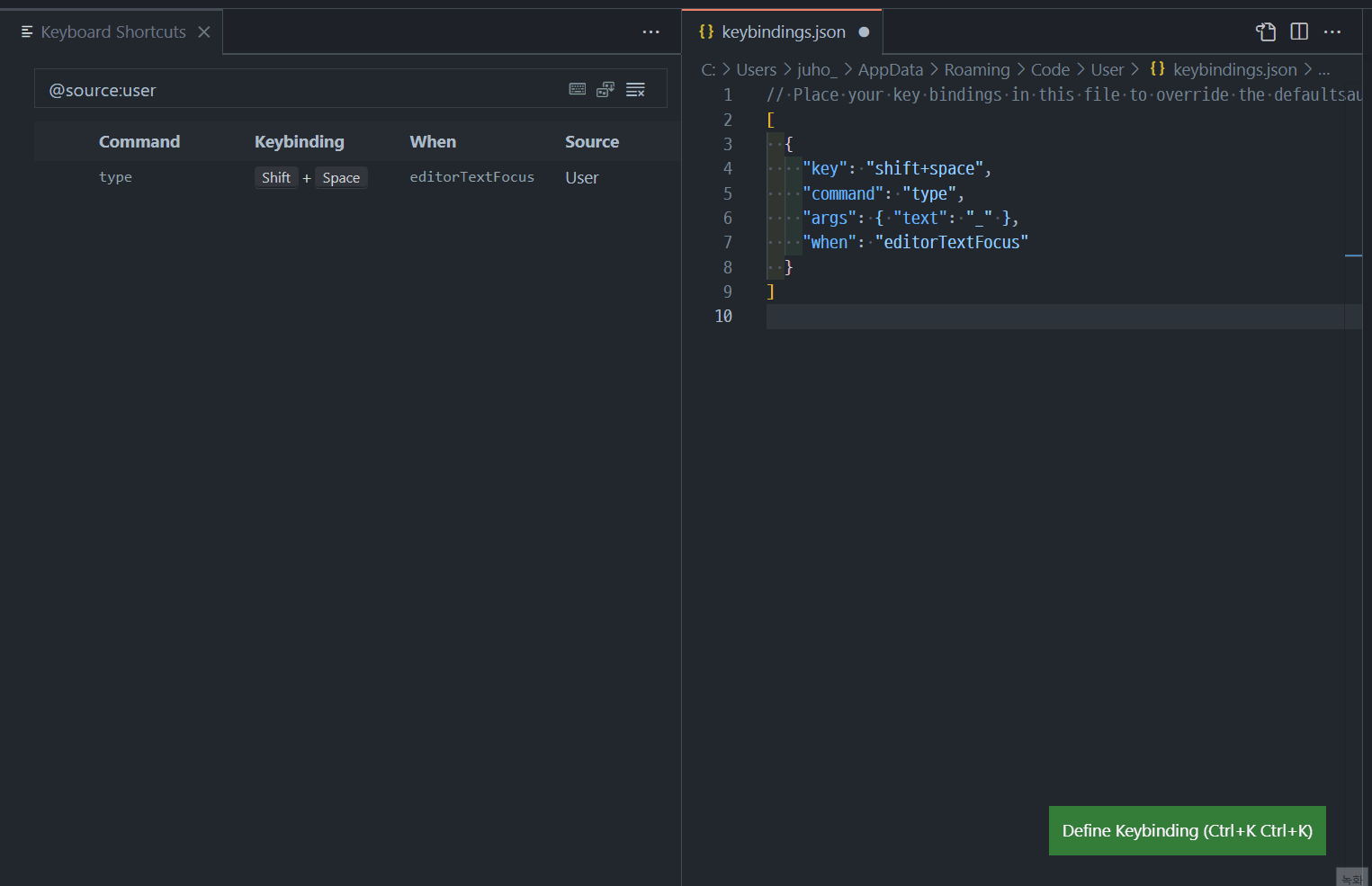Expand the trailing ellipsis breadcrumb

pyautogui.click(x=1323, y=70)
